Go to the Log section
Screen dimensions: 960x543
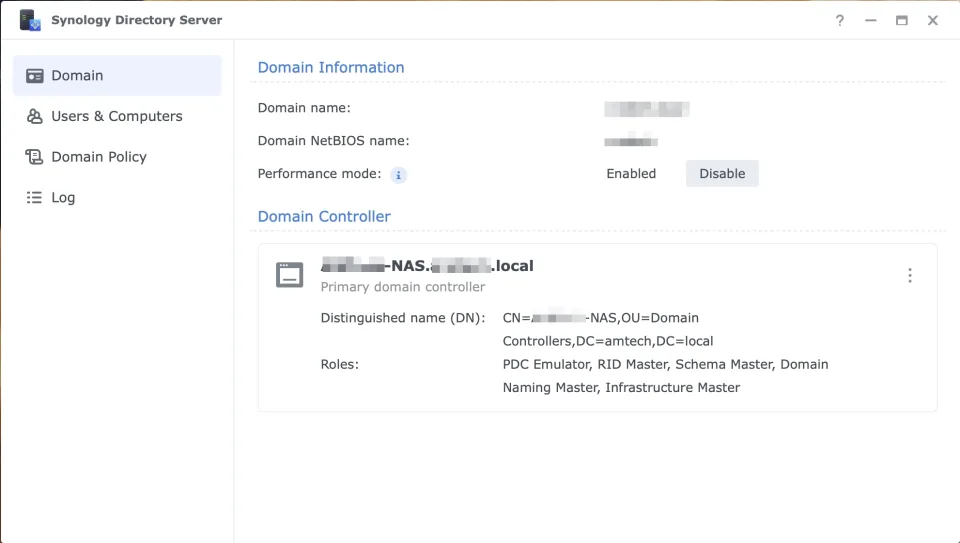[x=117, y=197]
